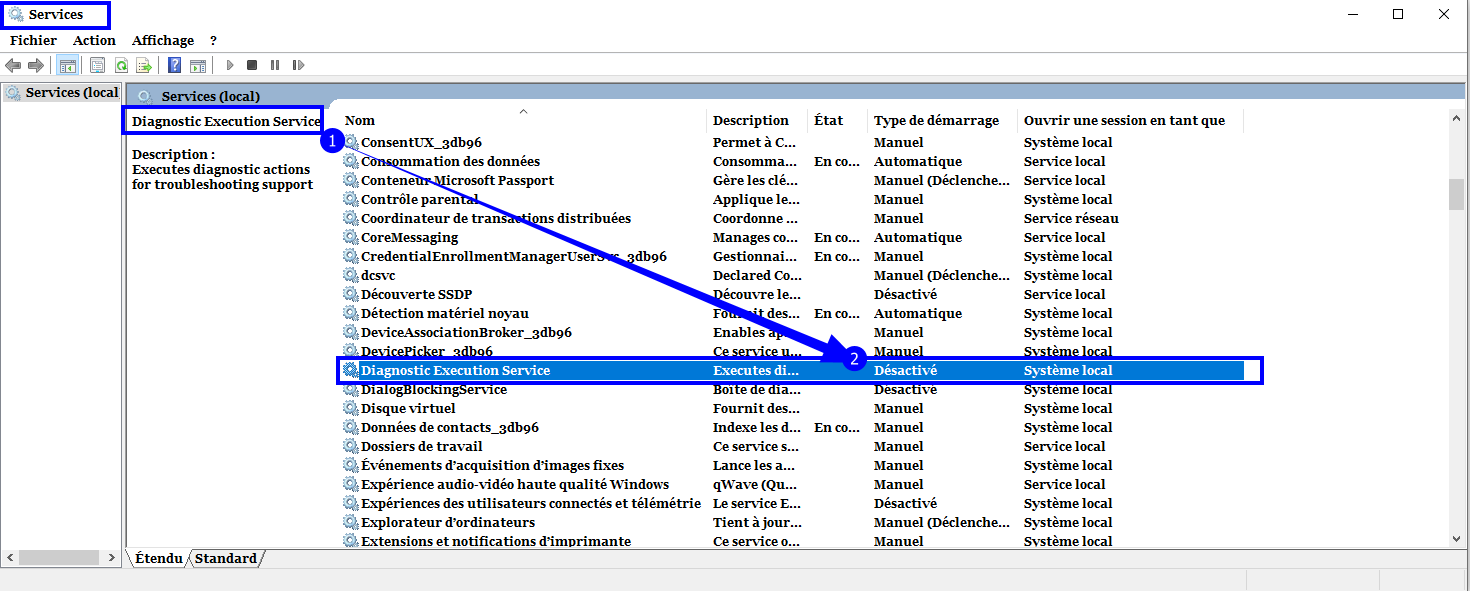The image size is (1470, 591).
Task: Select the CredentialEnrollmentManagerUserSvc_3db96 row
Action: coord(513,256)
